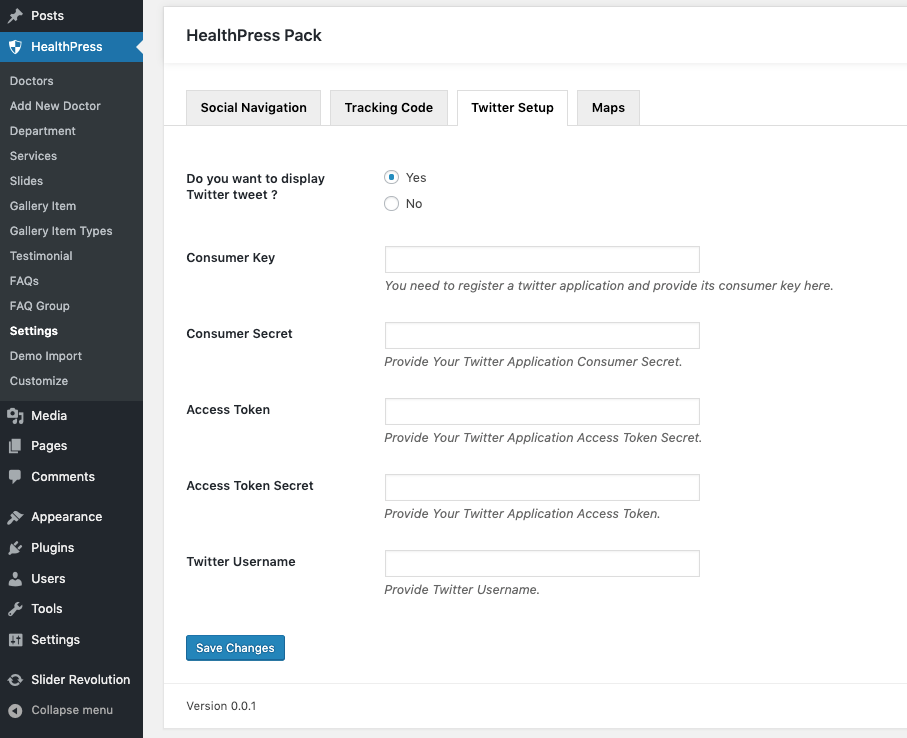
Task: Click the Slider Revolution refresh icon
Action: click(x=15, y=680)
